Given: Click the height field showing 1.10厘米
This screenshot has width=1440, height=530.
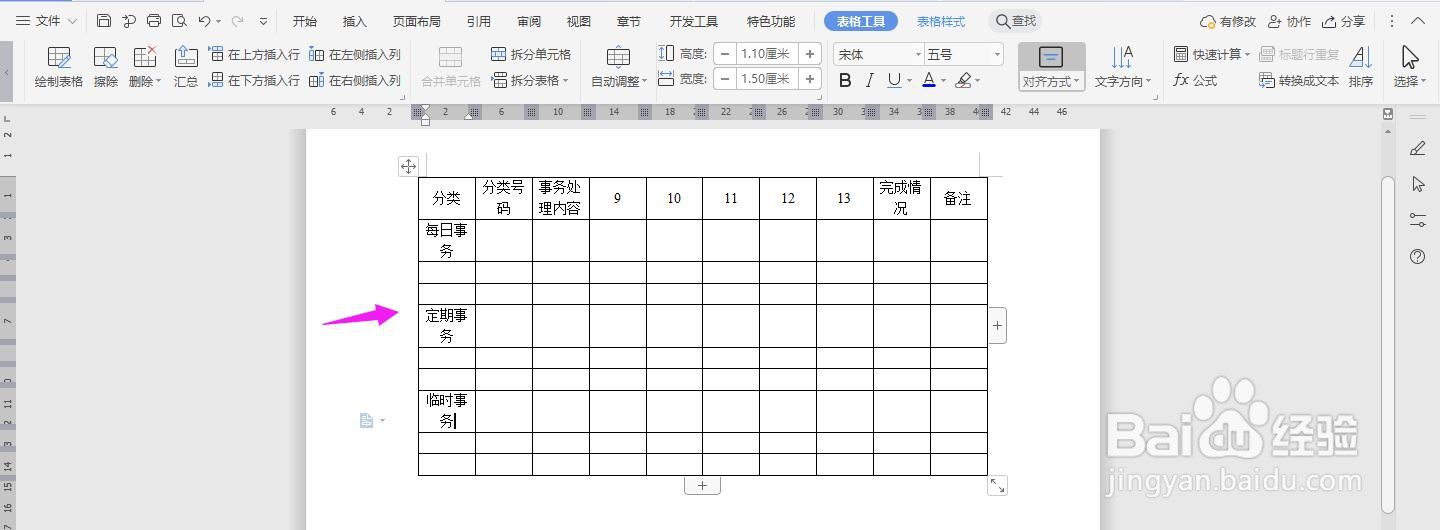Looking at the screenshot, I should pyautogui.click(x=767, y=54).
